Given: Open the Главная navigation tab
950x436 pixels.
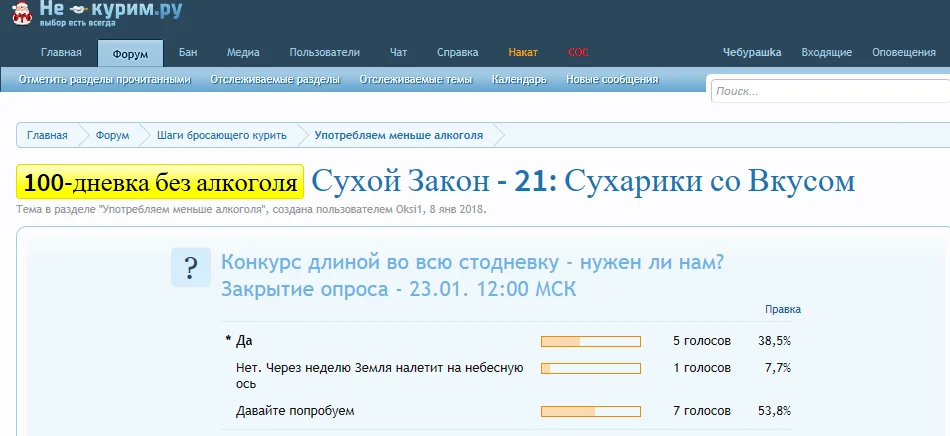Looking at the screenshot, I should (x=61, y=53).
